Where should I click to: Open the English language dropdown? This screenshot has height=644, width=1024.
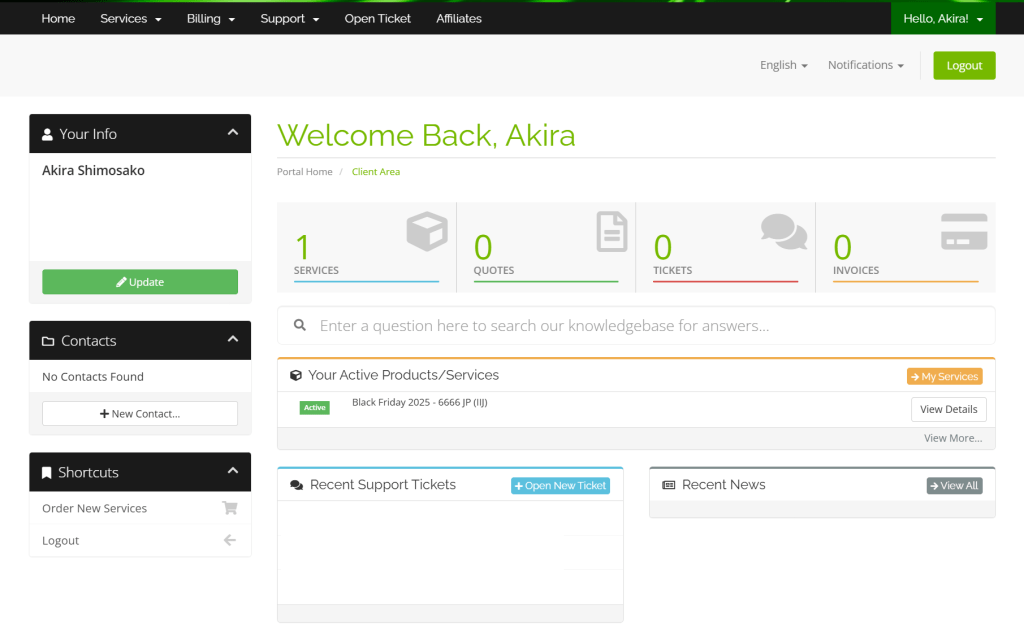[783, 65]
